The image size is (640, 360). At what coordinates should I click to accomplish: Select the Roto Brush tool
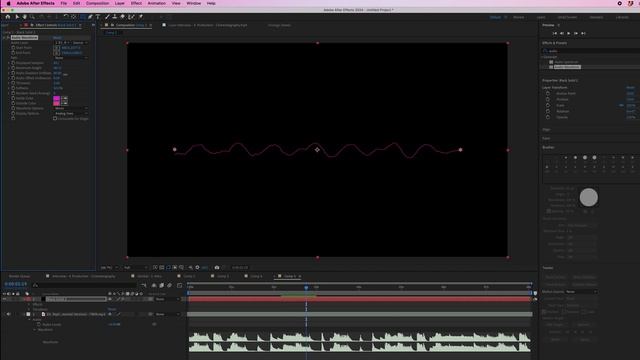[131, 17]
